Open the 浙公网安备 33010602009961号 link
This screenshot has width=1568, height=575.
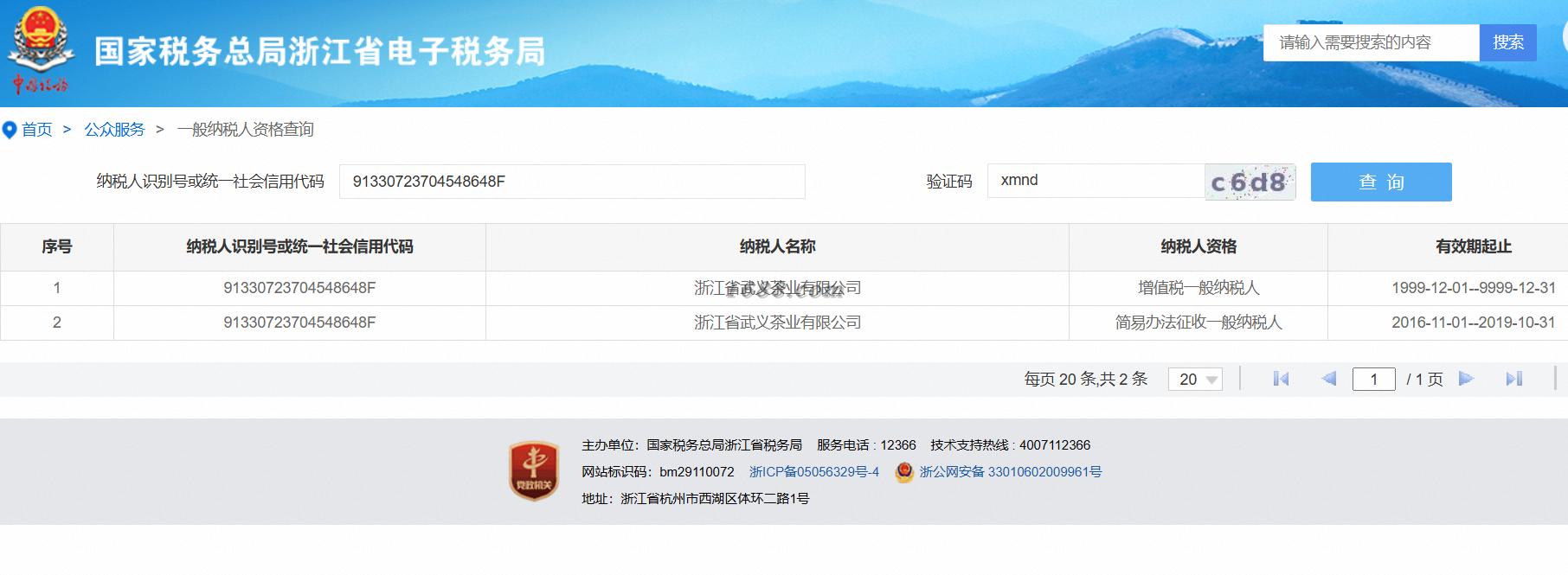1011,472
